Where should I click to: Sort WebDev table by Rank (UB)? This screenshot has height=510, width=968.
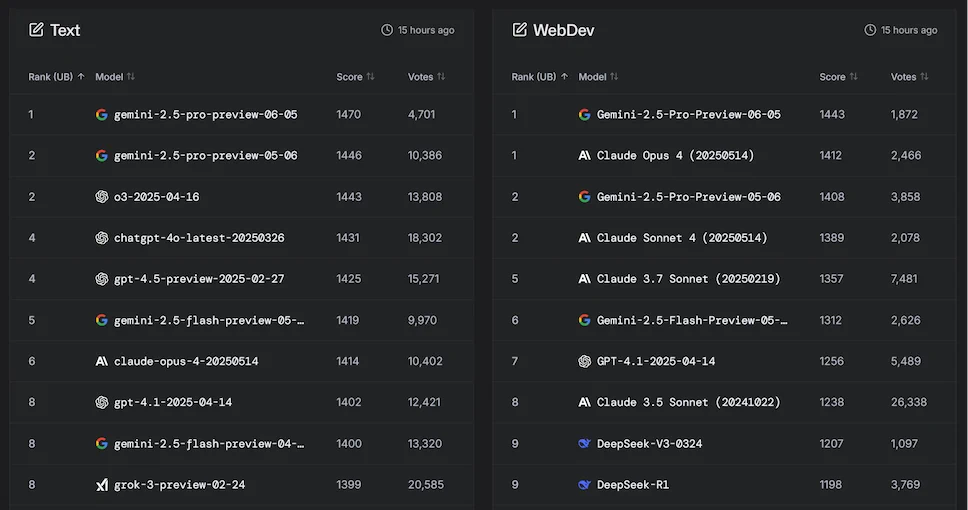(540, 77)
